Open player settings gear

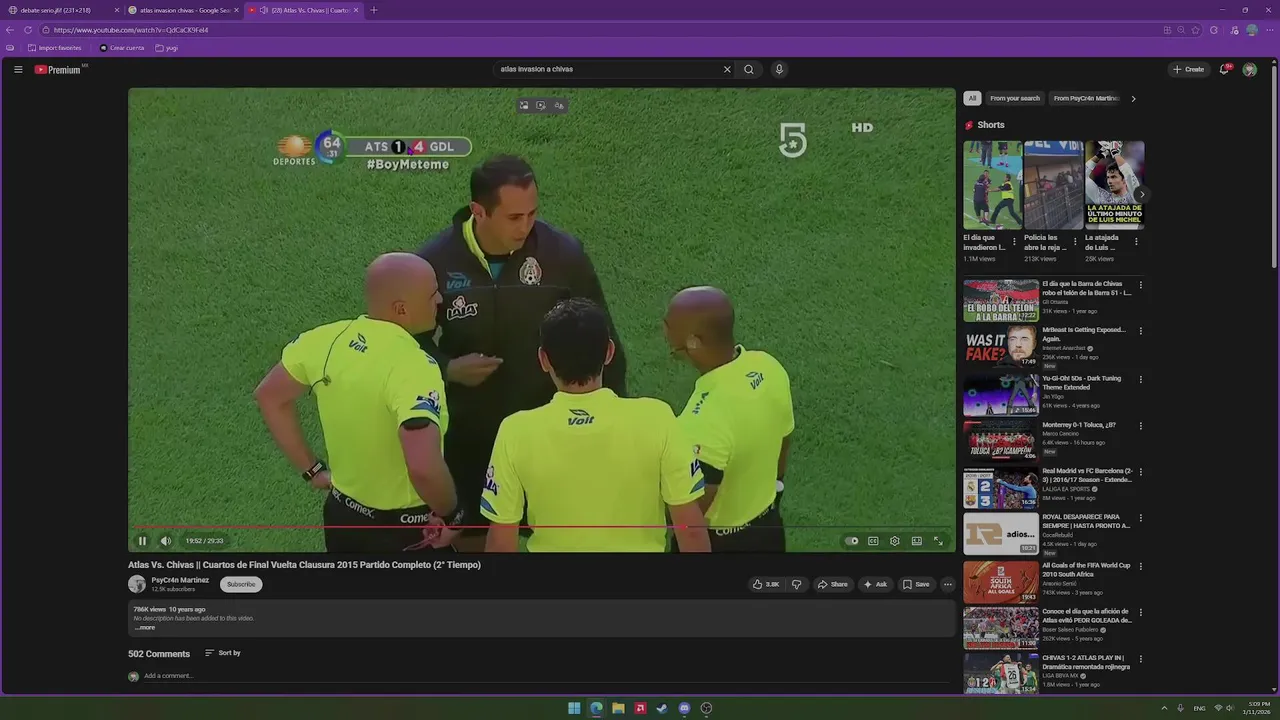(895, 541)
